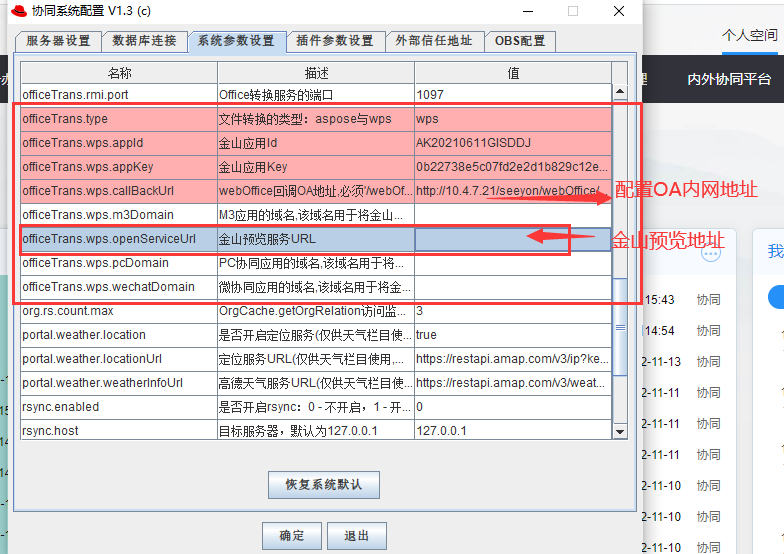
Task: Click the empty value cell for officeTrans.wps.wechatDomain
Action: pos(513,287)
